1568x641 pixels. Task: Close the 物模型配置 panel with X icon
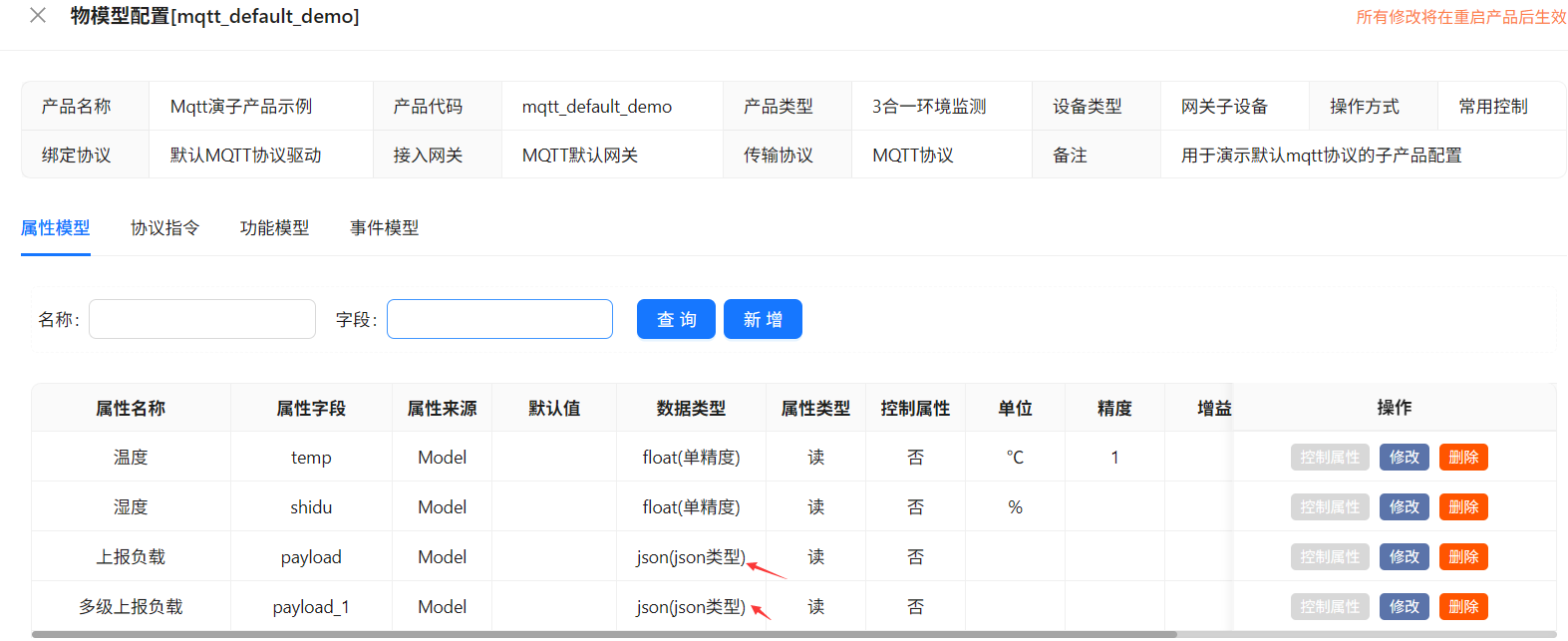click(x=38, y=16)
